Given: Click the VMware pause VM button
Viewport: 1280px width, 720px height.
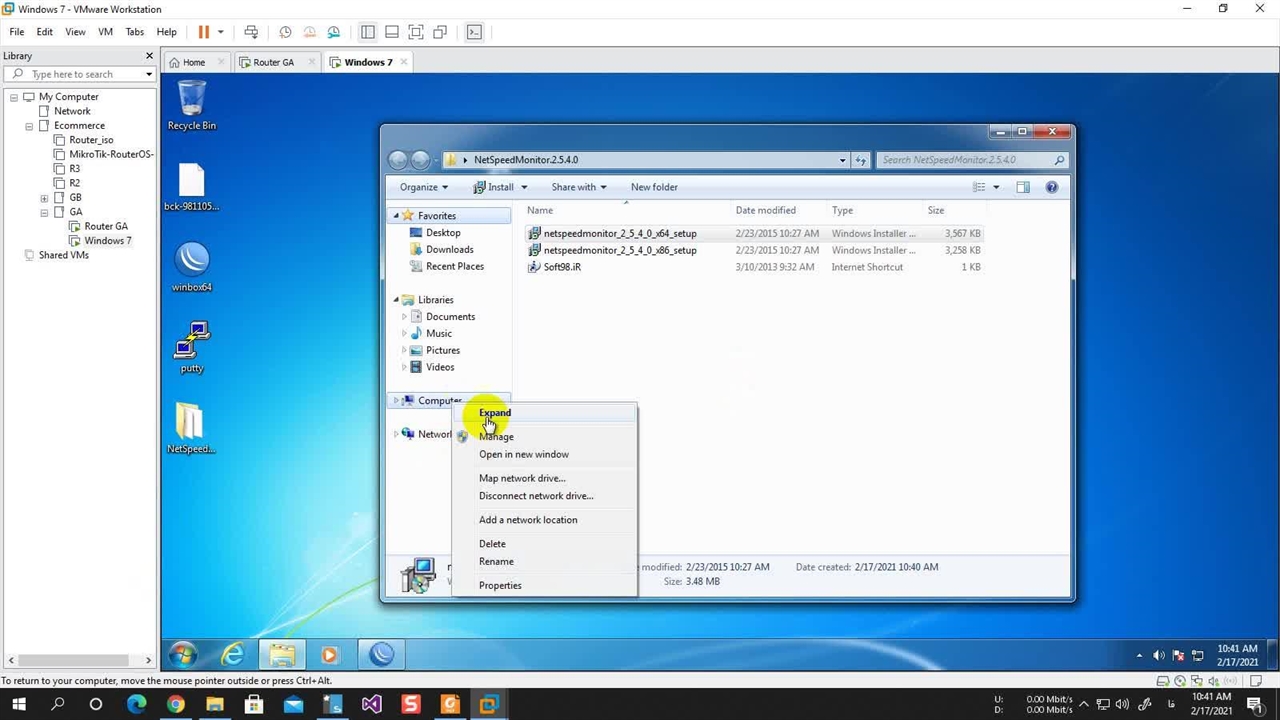Looking at the screenshot, I should point(204,32).
